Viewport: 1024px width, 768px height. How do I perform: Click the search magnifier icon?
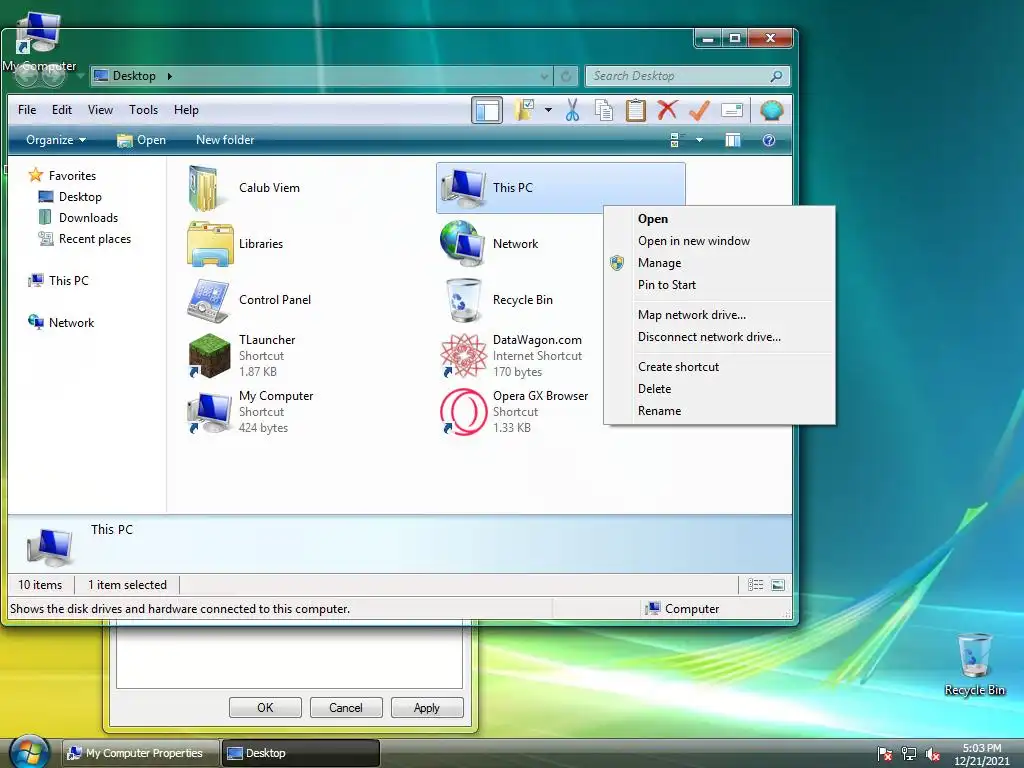pyautogui.click(x=776, y=76)
